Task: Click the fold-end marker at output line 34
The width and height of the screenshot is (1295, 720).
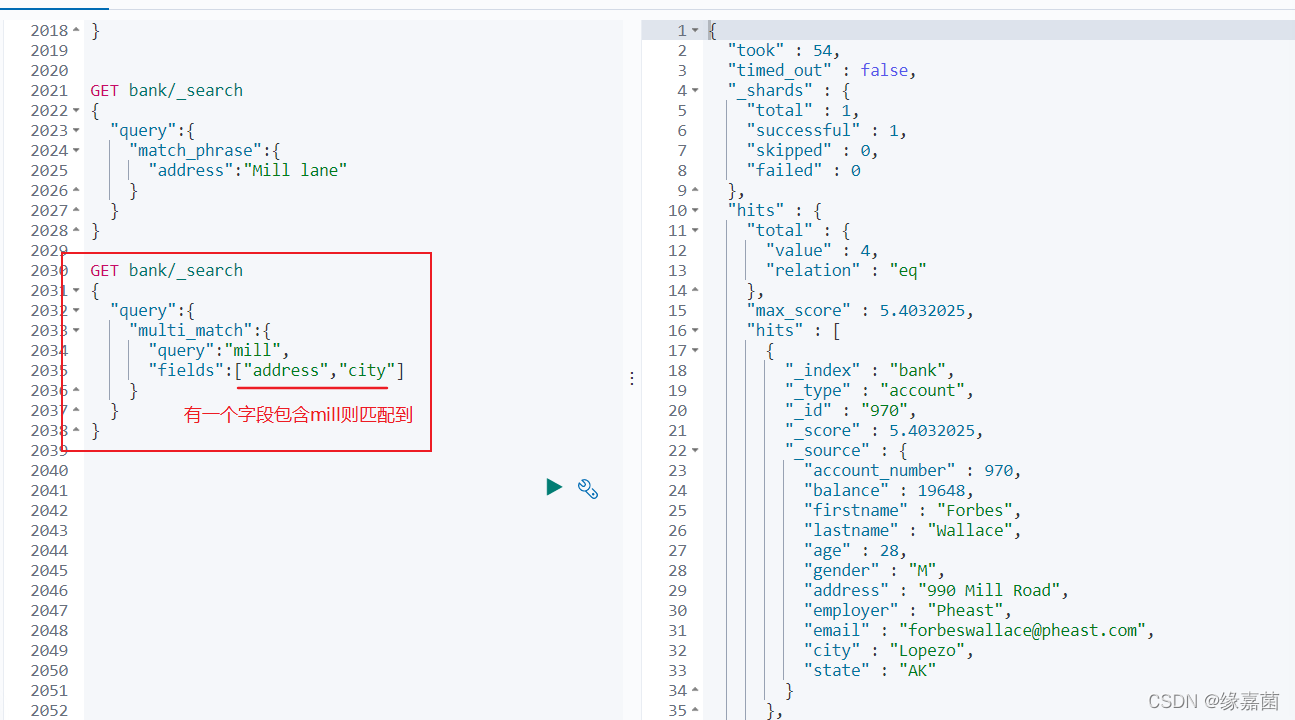Action: click(x=696, y=690)
